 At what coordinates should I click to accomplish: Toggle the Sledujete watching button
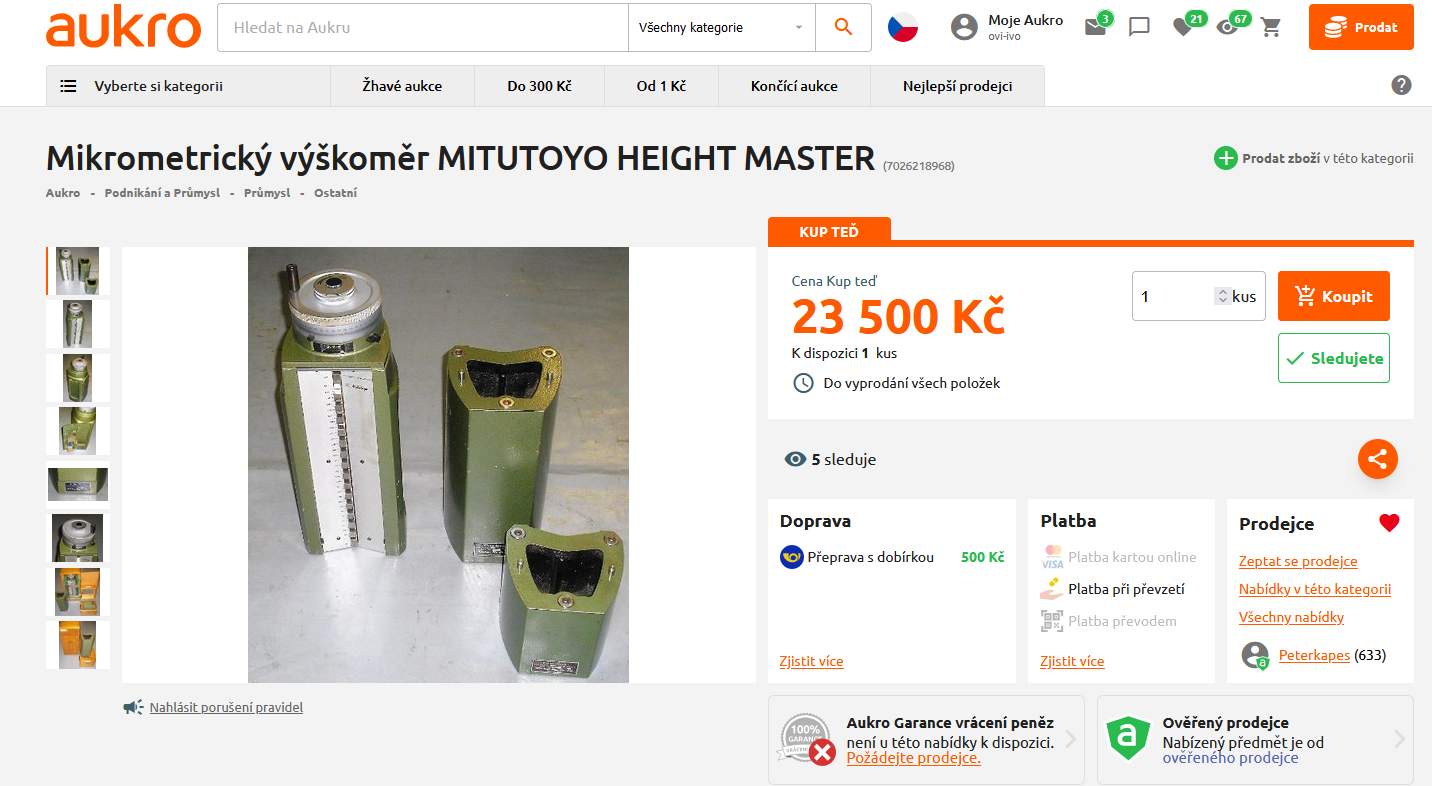1333,358
